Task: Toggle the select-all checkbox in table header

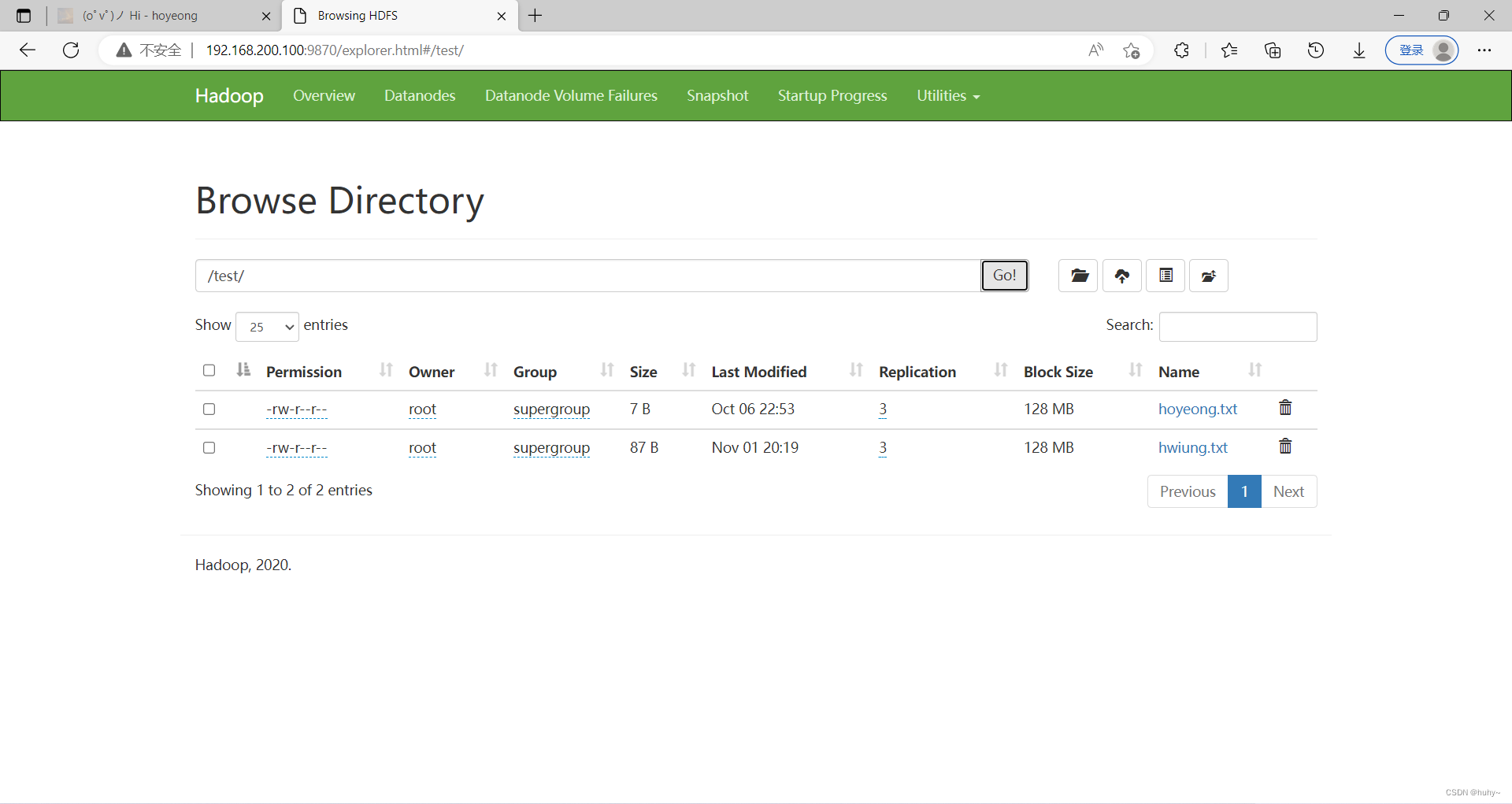Action: pyautogui.click(x=209, y=370)
